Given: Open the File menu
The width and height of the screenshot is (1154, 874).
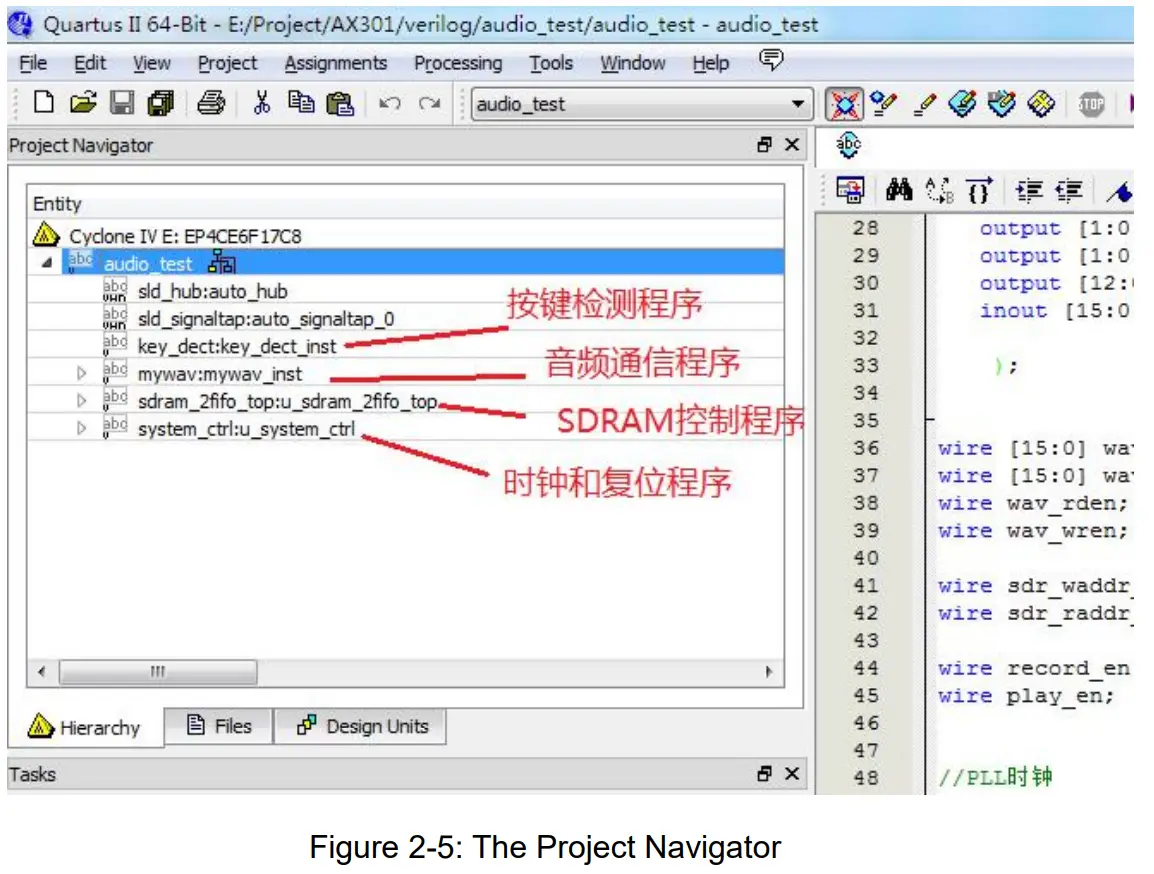Looking at the screenshot, I should tap(33, 63).
